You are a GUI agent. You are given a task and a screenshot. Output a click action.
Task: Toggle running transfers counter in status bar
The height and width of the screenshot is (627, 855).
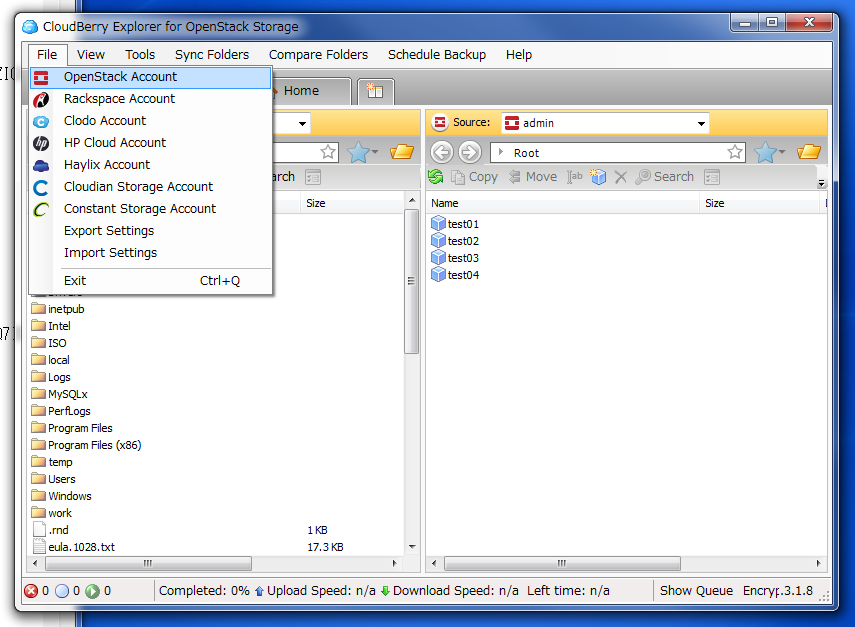94,591
